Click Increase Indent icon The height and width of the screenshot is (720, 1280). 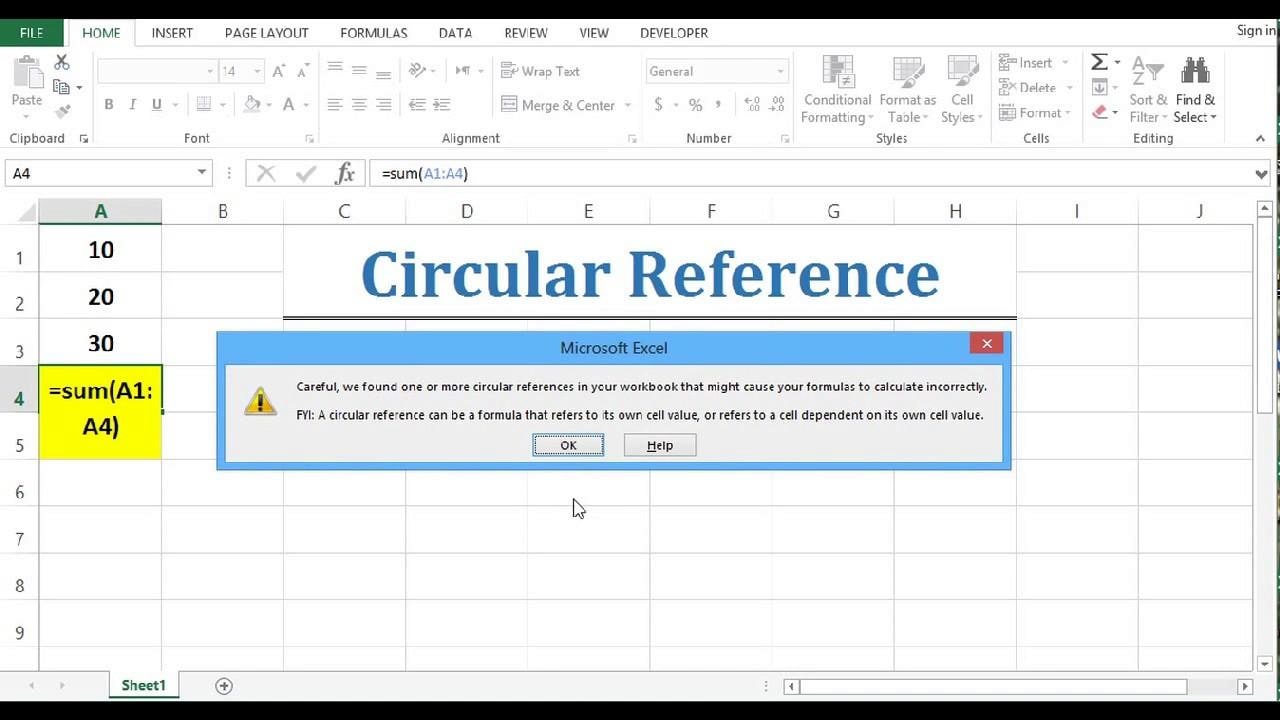click(442, 104)
